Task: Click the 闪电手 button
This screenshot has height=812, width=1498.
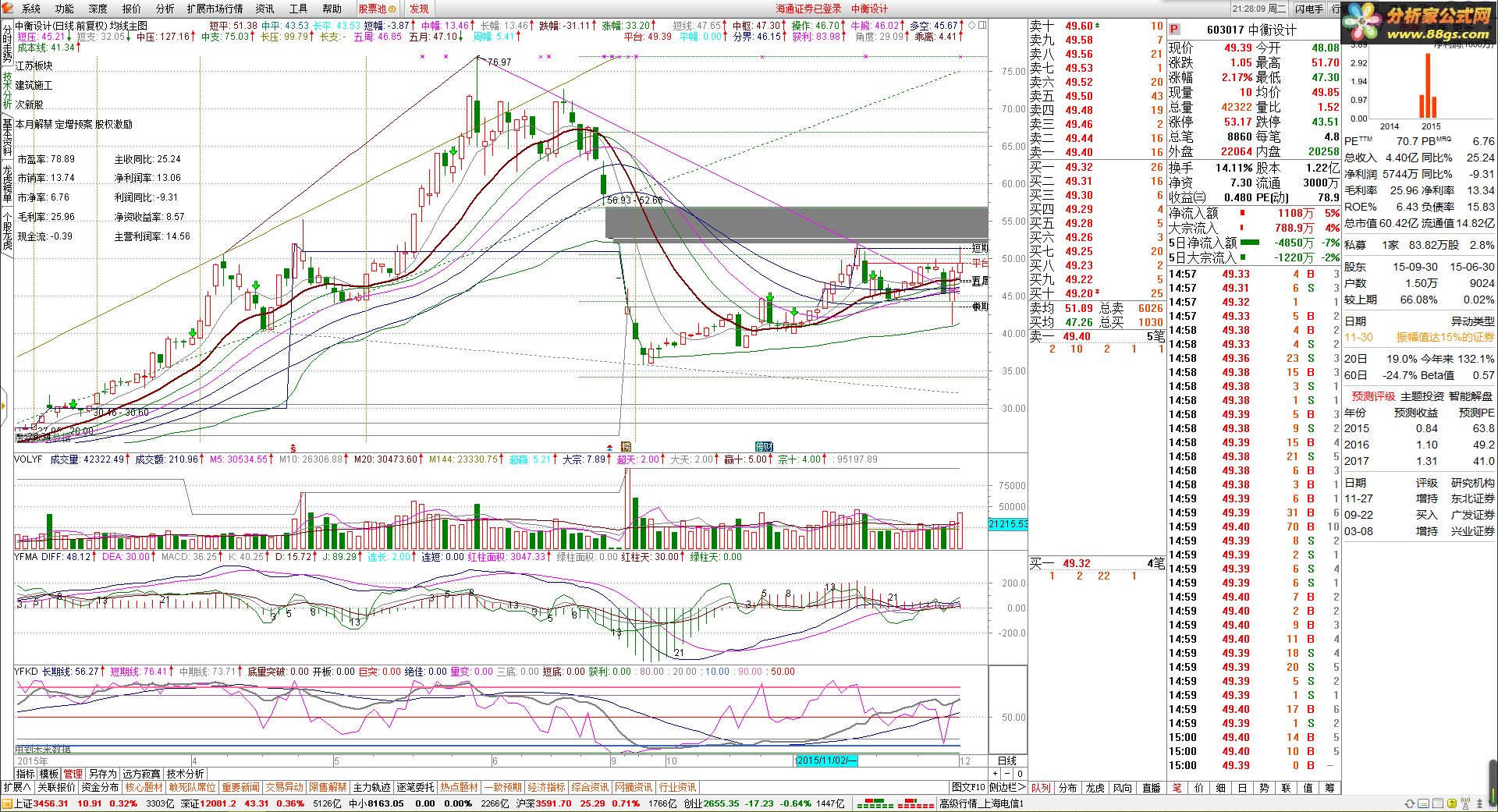Action: click(x=1309, y=9)
